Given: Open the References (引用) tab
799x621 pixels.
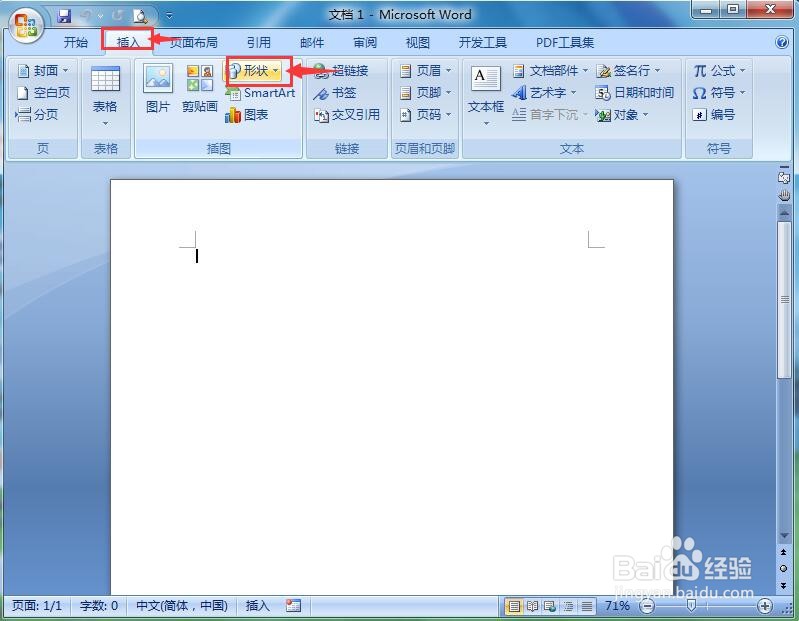Looking at the screenshot, I should pyautogui.click(x=259, y=42).
